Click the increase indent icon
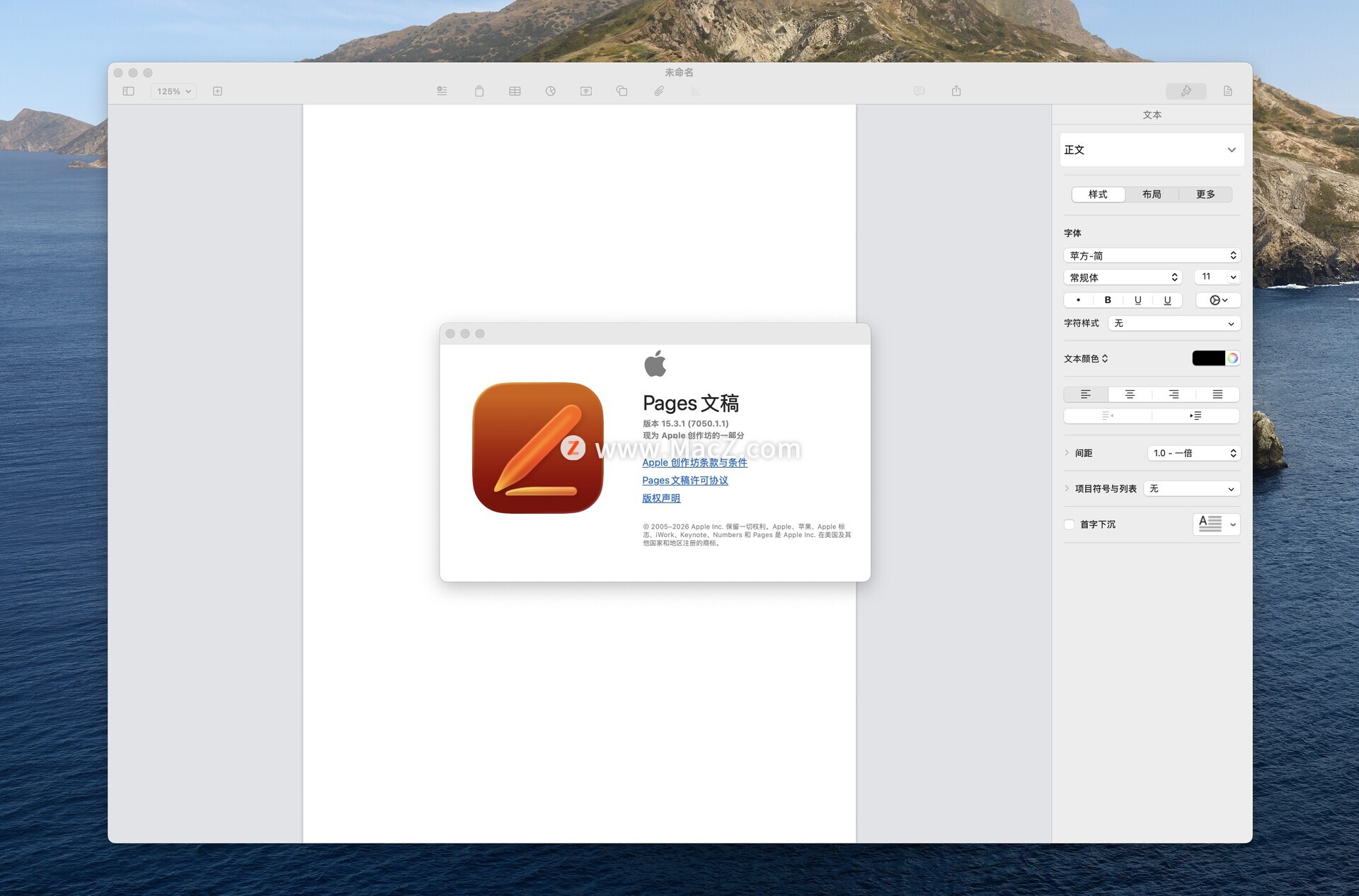Screen dimensions: 1359x896 (x=1195, y=416)
